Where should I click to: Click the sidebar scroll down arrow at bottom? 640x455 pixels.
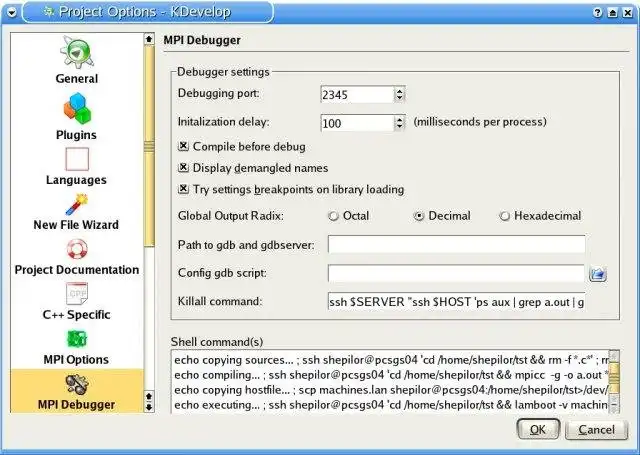tap(149, 407)
